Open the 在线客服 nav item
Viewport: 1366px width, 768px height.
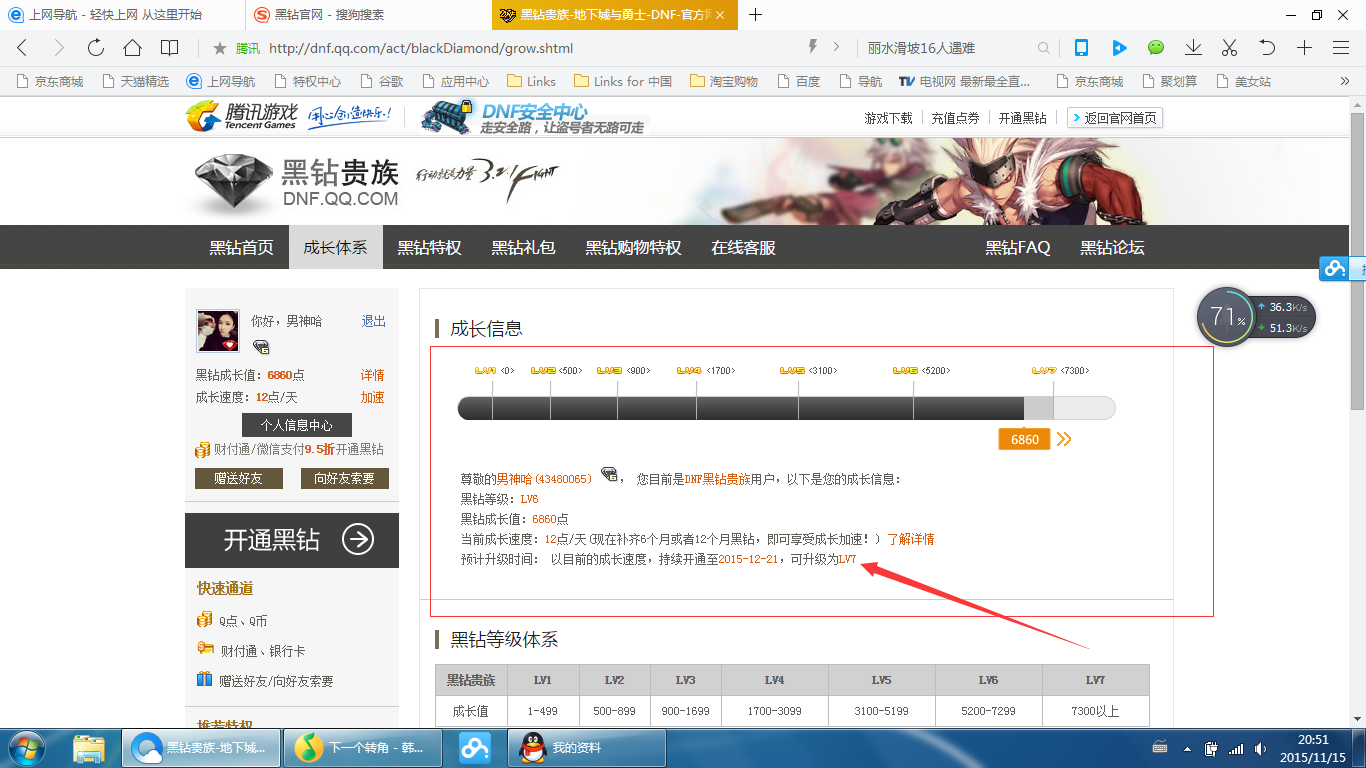(743, 247)
